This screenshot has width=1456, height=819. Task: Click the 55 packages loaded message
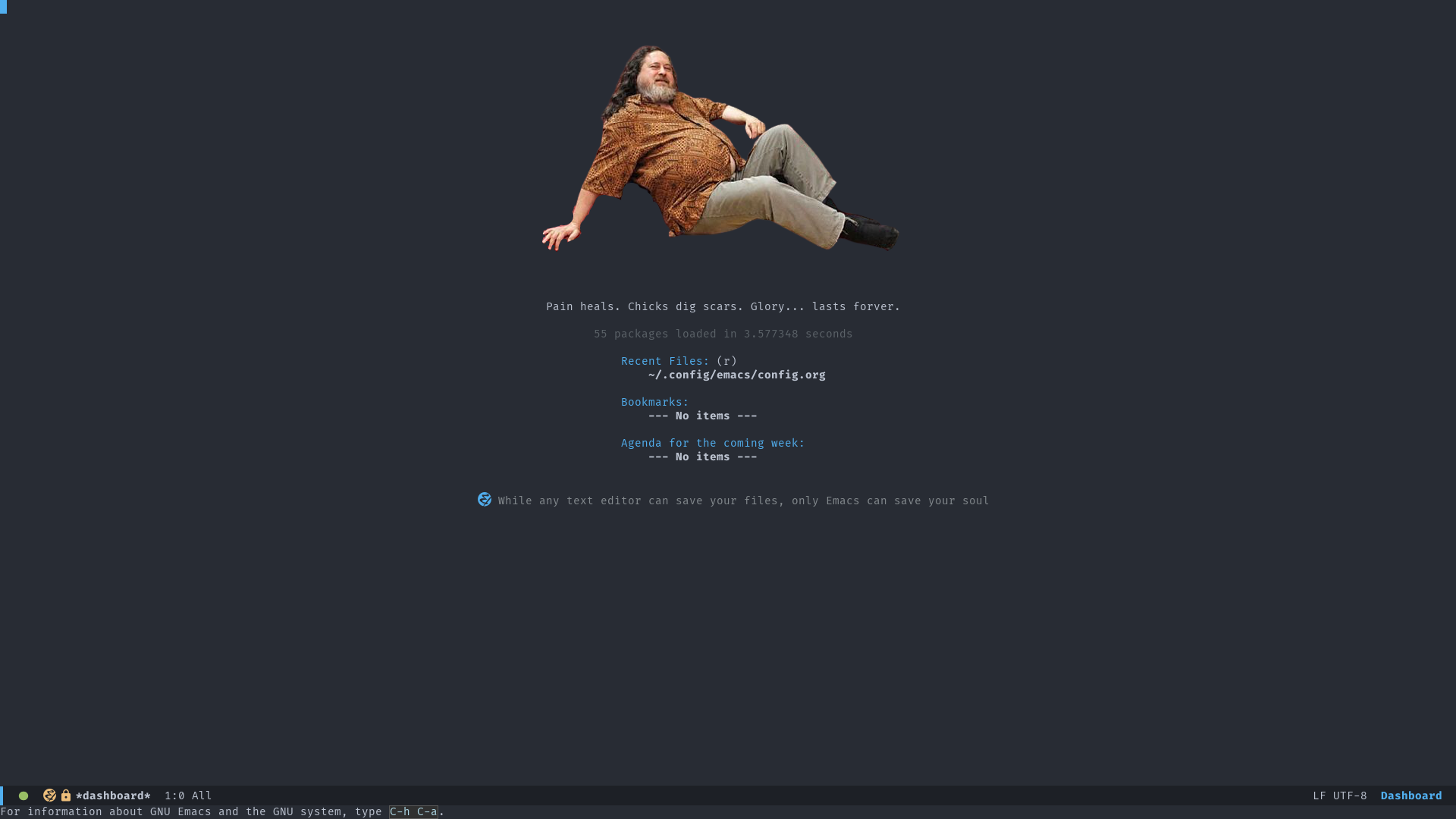pos(723,334)
